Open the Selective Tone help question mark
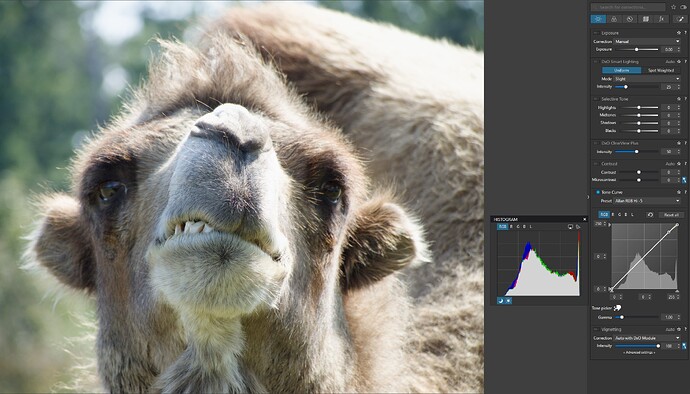Image resolution: width=690 pixels, height=394 pixels. coord(685,99)
